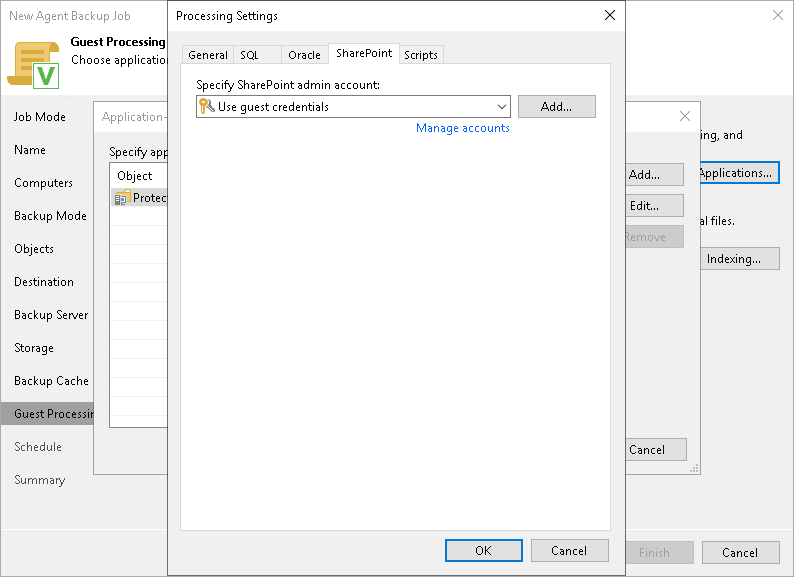Select the 'Protec...' row in the Object list
The height and width of the screenshot is (577, 794).
click(x=139, y=198)
